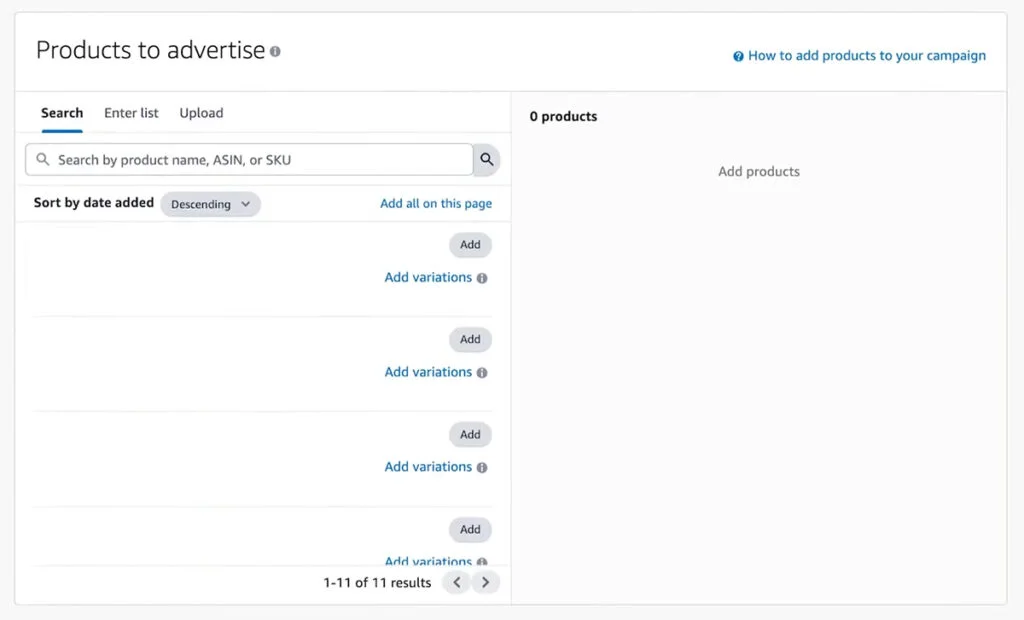Screen dimensions: 1024x620
Task: Go to next page with the right arrow
Action: [486, 582]
